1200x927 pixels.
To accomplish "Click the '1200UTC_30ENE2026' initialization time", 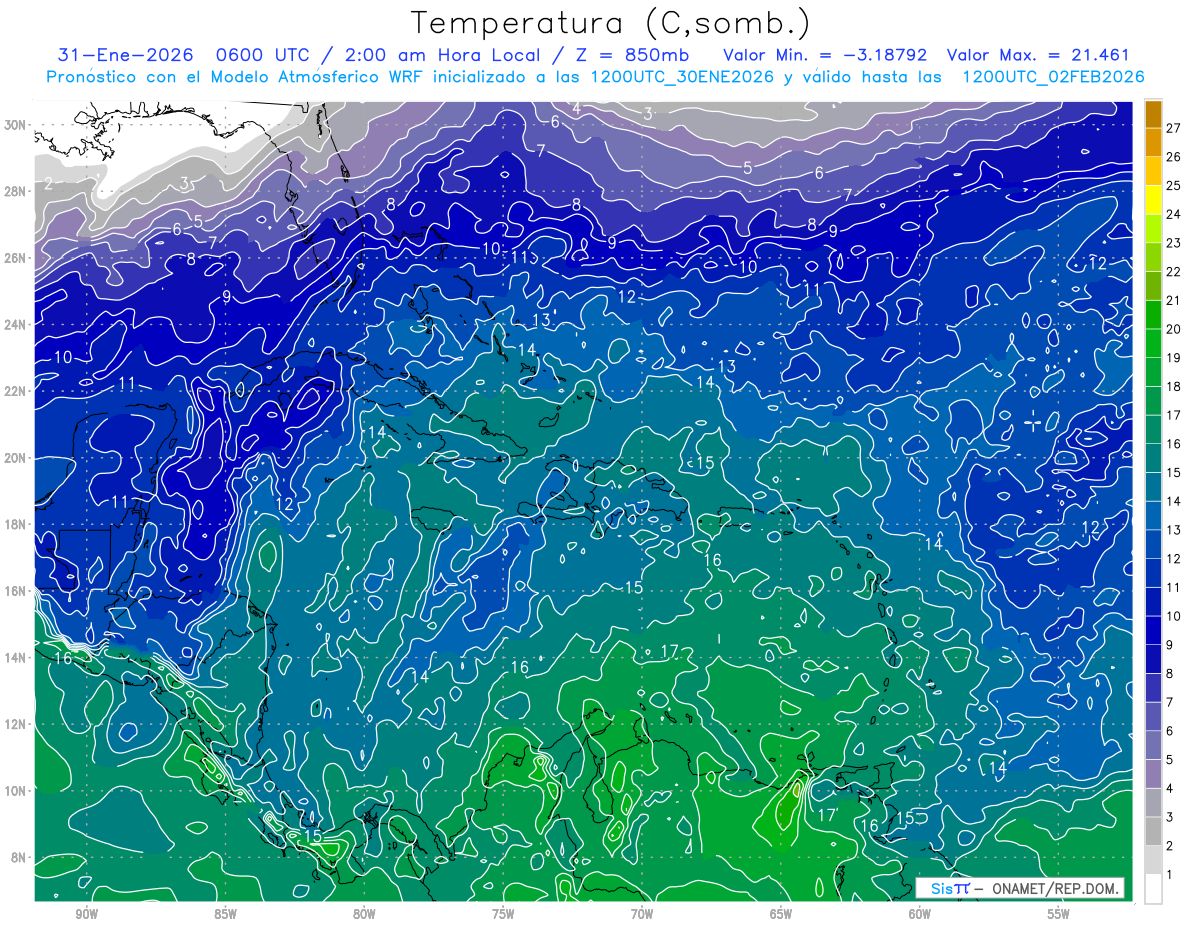I will click(682, 77).
